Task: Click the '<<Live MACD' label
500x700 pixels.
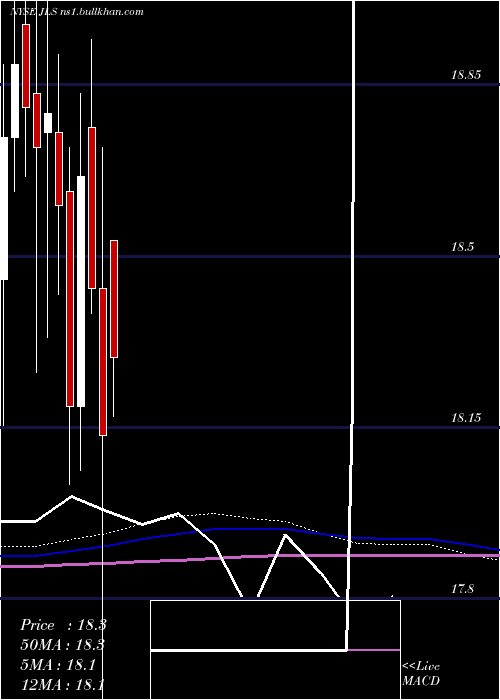Action: (421, 674)
